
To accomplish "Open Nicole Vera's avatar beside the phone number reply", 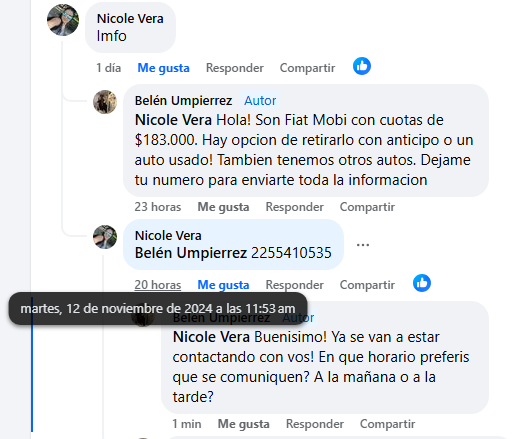I will pyautogui.click(x=105, y=237).
